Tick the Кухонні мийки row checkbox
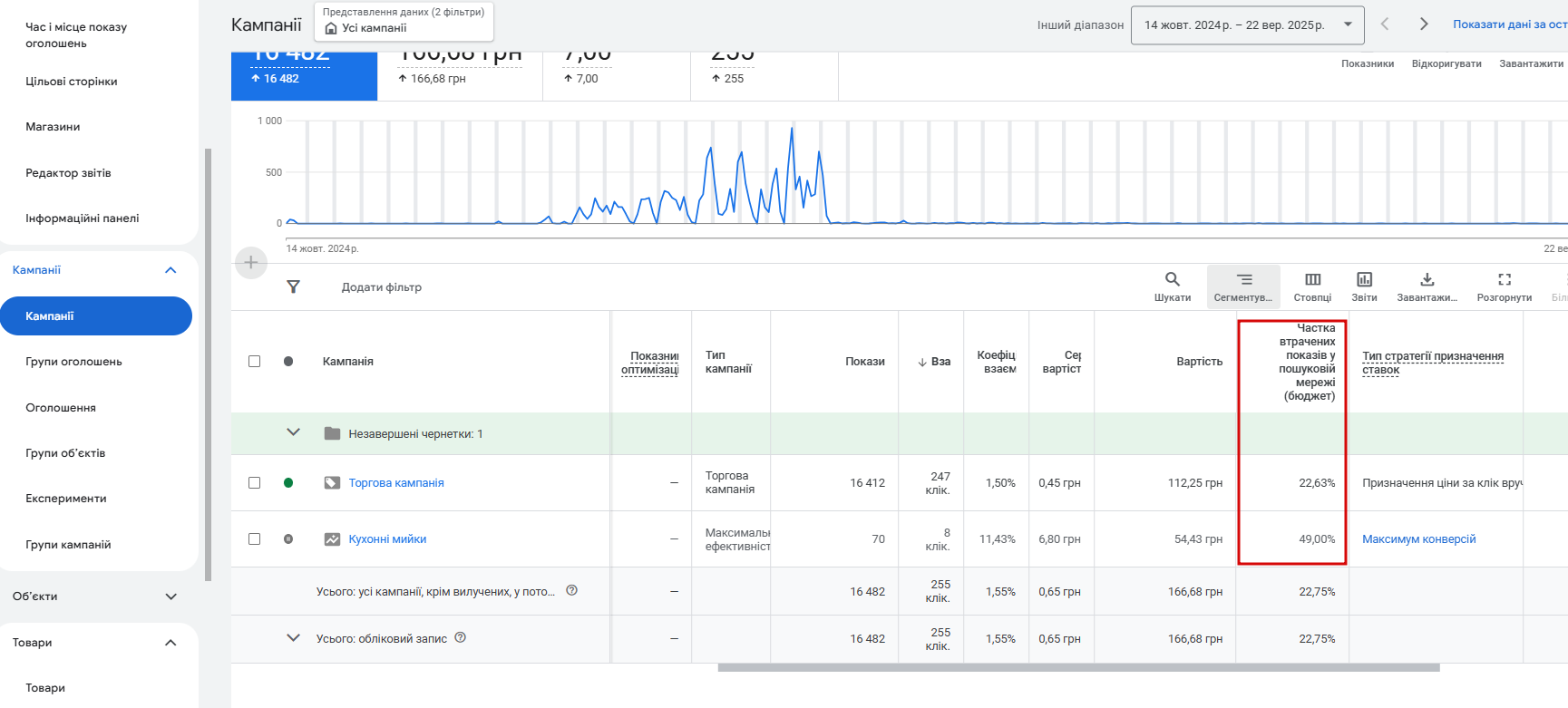Viewport: 1568px width, 708px height. point(255,539)
